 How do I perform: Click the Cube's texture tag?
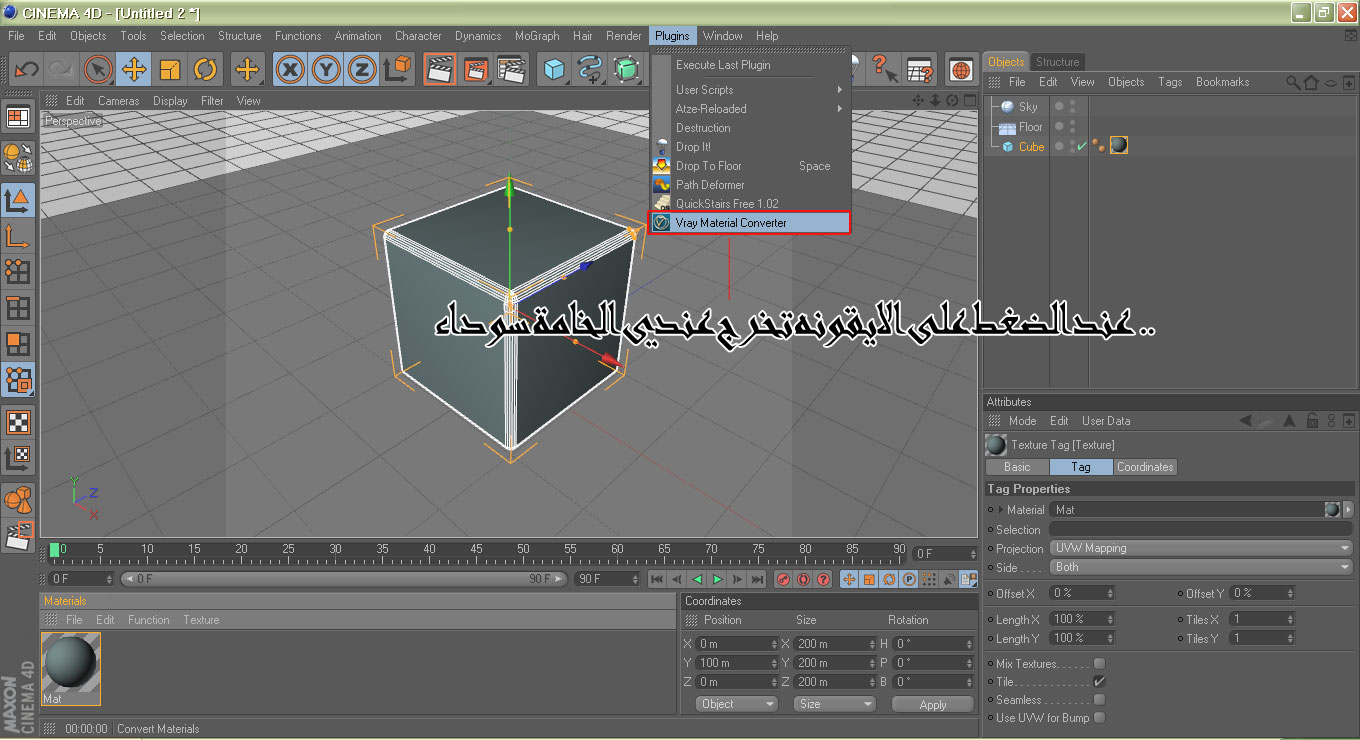tap(1119, 146)
